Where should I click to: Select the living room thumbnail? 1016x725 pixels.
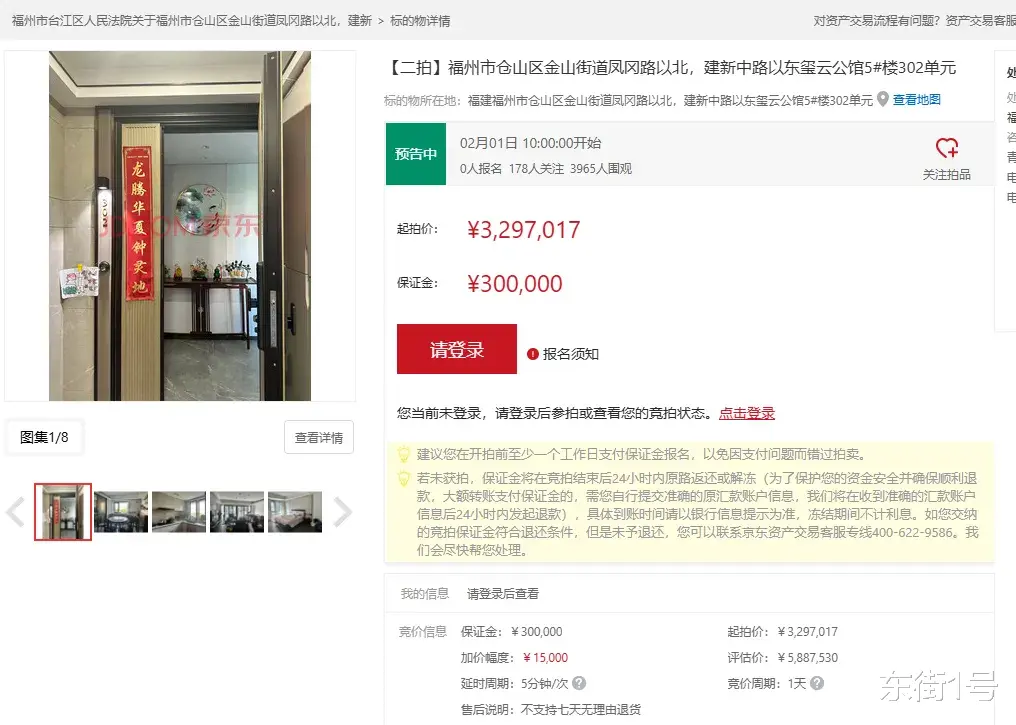(237, 512)
